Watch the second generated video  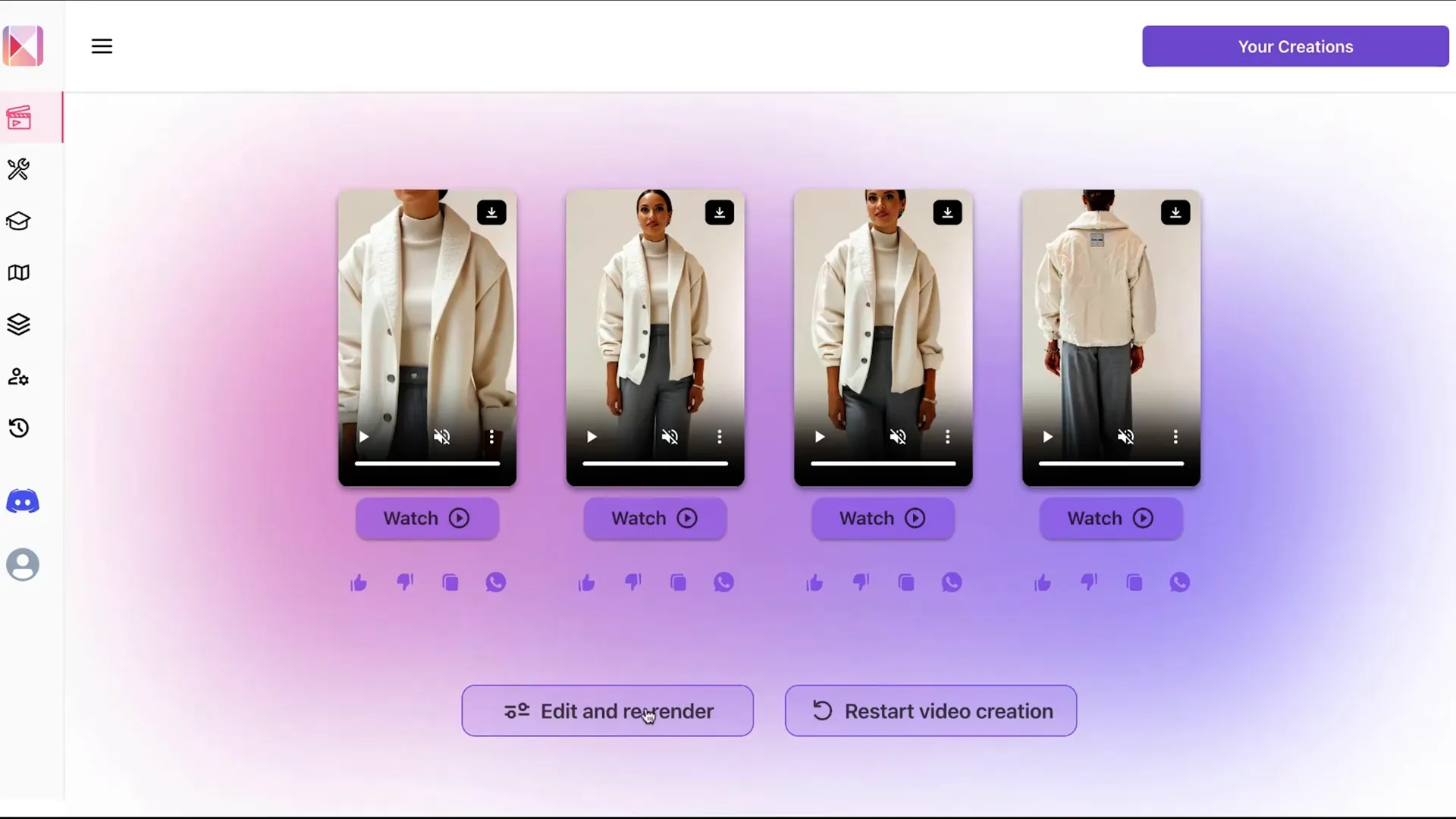point(655,518)
